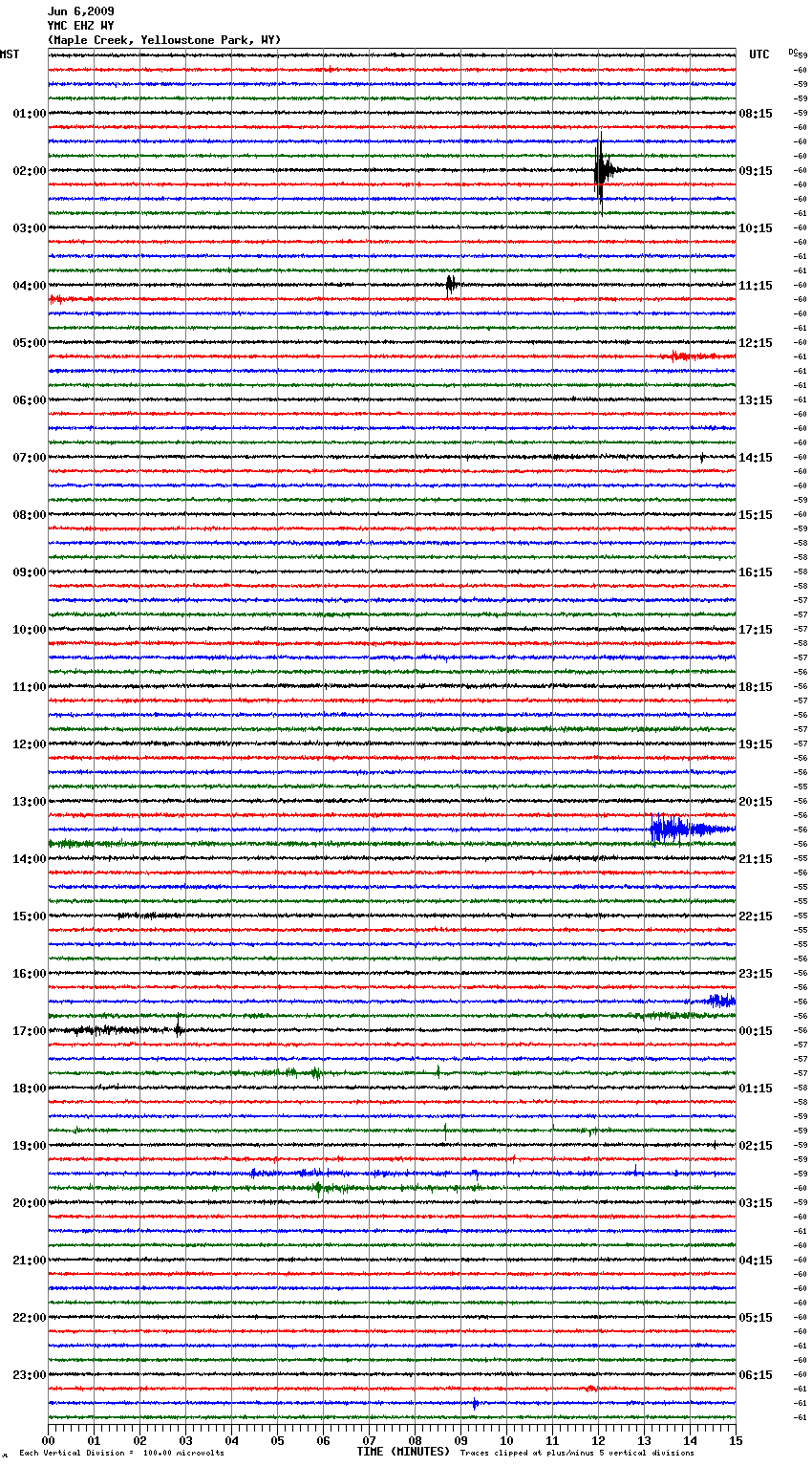Select the 20:00 MST time label
Viewport: 812px width, 1466px height.
(x=30, y=1203)
